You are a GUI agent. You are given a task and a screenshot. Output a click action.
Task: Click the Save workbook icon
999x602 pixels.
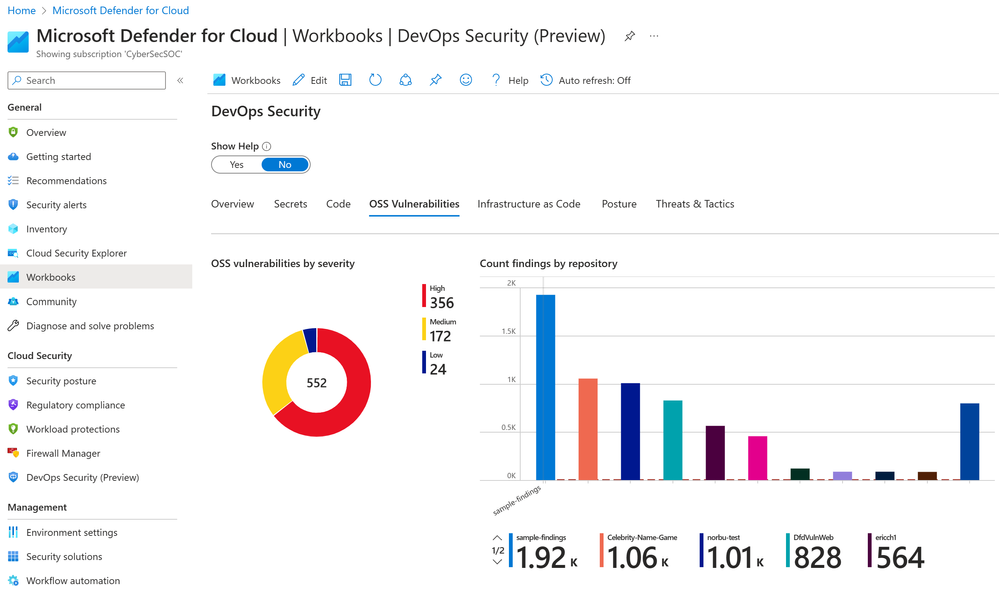(x=345, y=80)
